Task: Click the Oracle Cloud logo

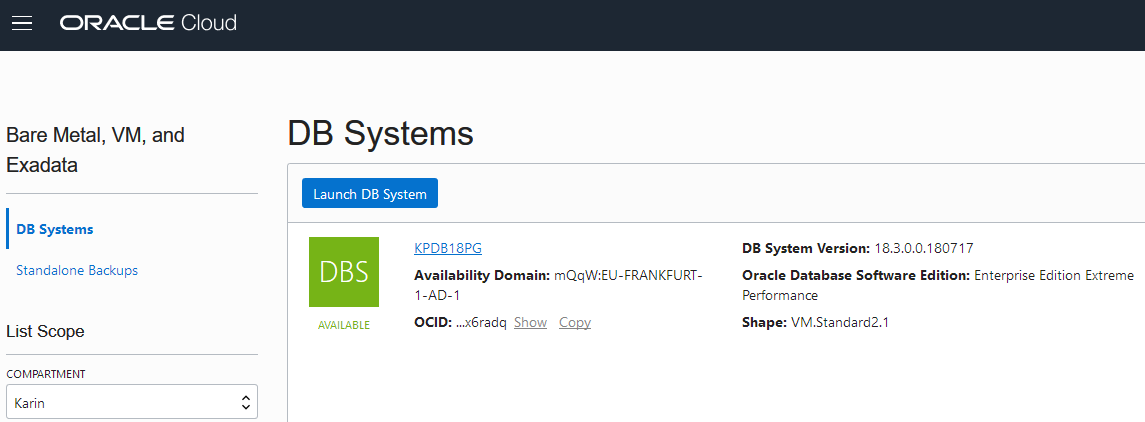Action: coord(148,23)
